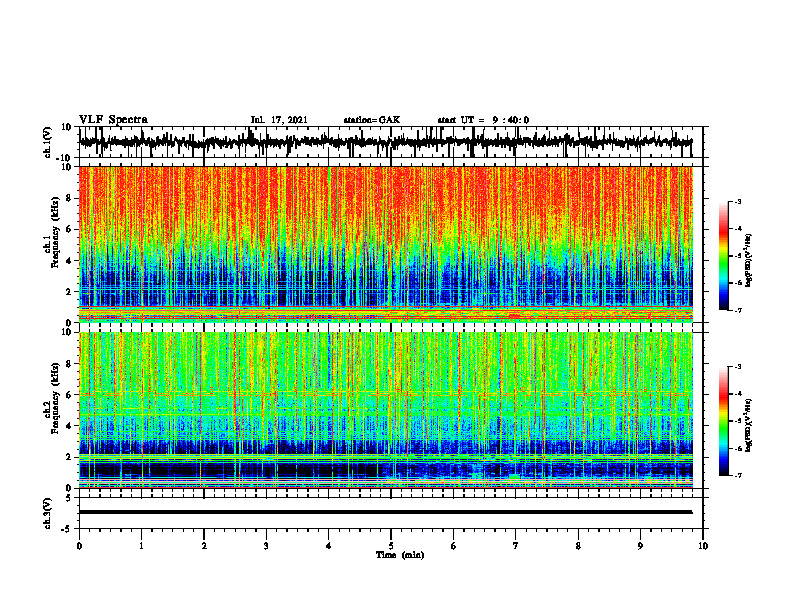Click time axis tick label "6"
Viewport: 792px width, 612px height.
point(454,546)
